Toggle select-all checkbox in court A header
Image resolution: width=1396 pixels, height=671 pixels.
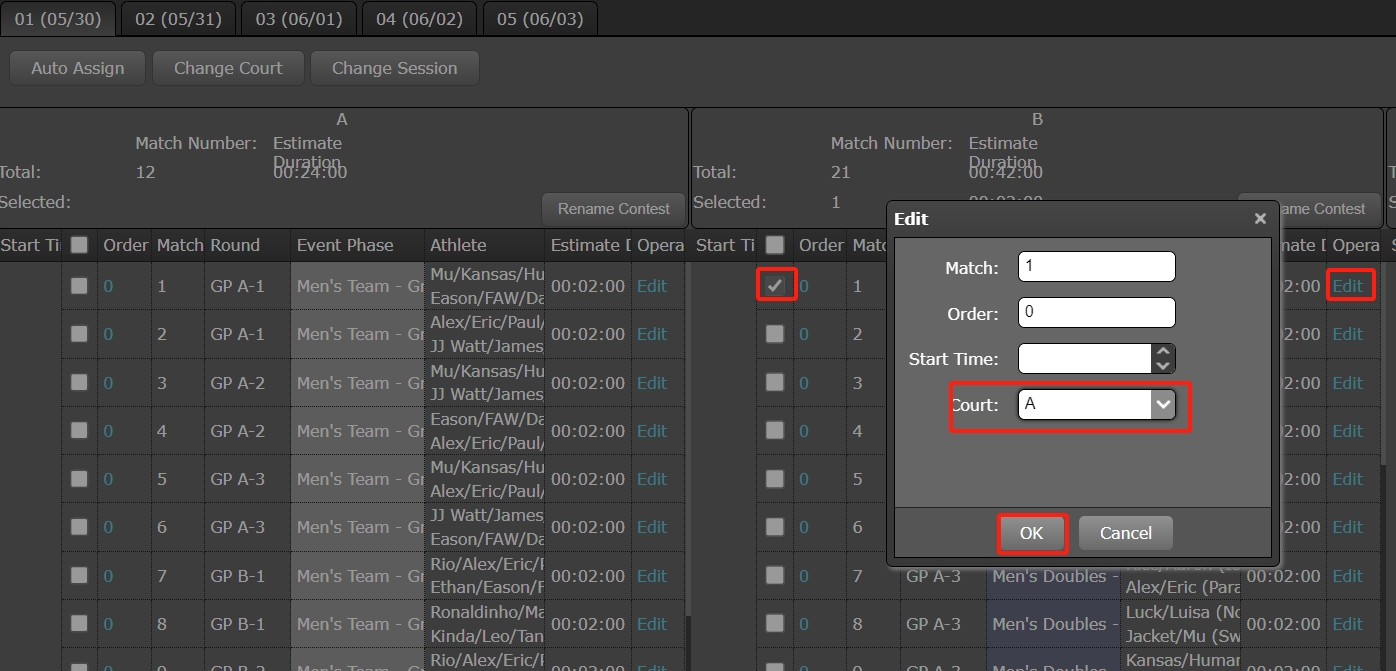[79, 245]
